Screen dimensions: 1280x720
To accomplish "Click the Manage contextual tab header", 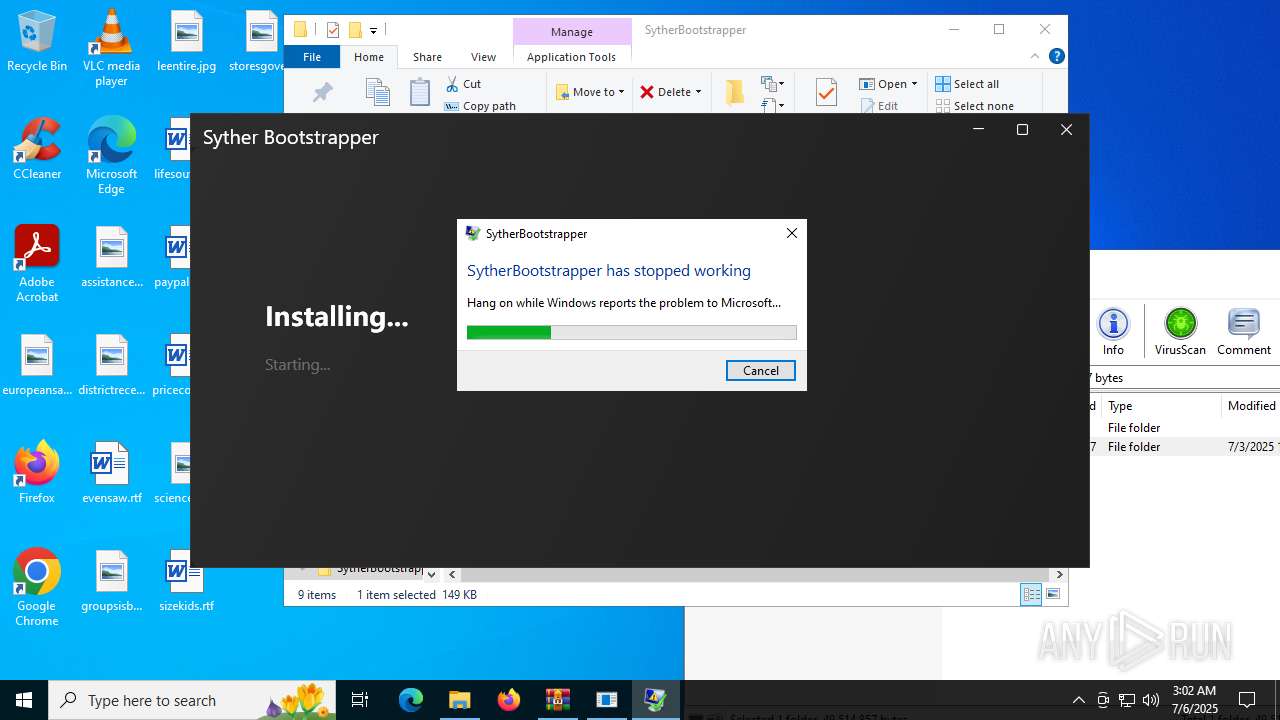I will click(571, 32).
